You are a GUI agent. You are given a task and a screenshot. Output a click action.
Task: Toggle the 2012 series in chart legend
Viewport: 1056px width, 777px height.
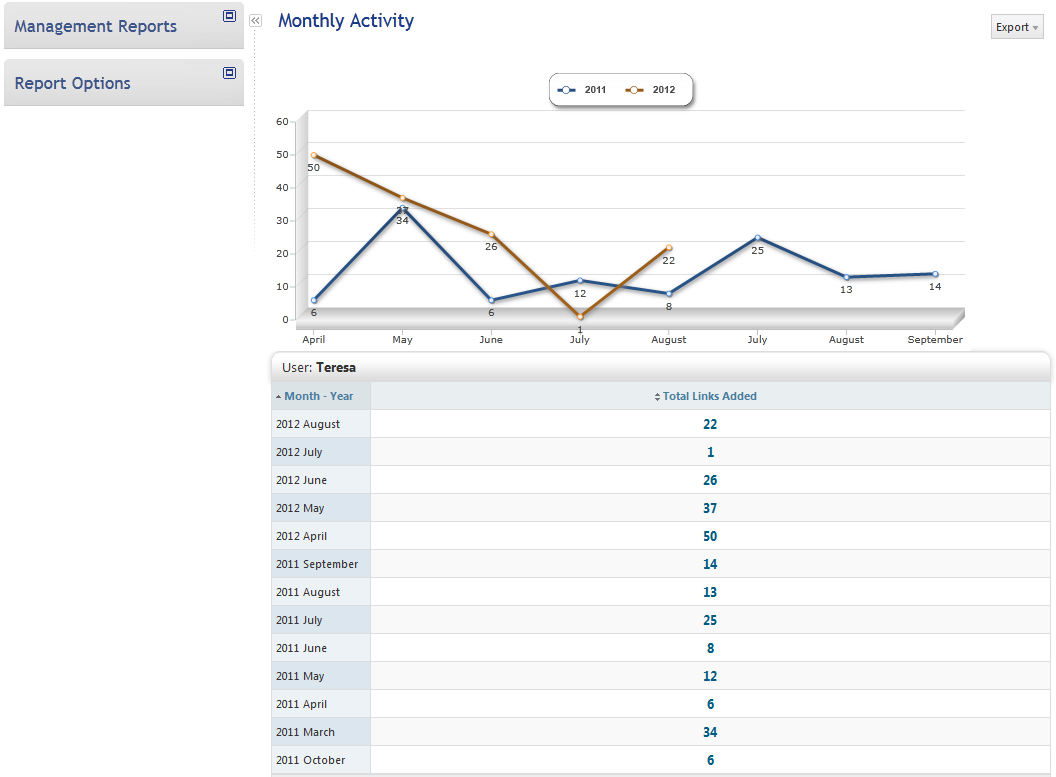tap(651, 90)
